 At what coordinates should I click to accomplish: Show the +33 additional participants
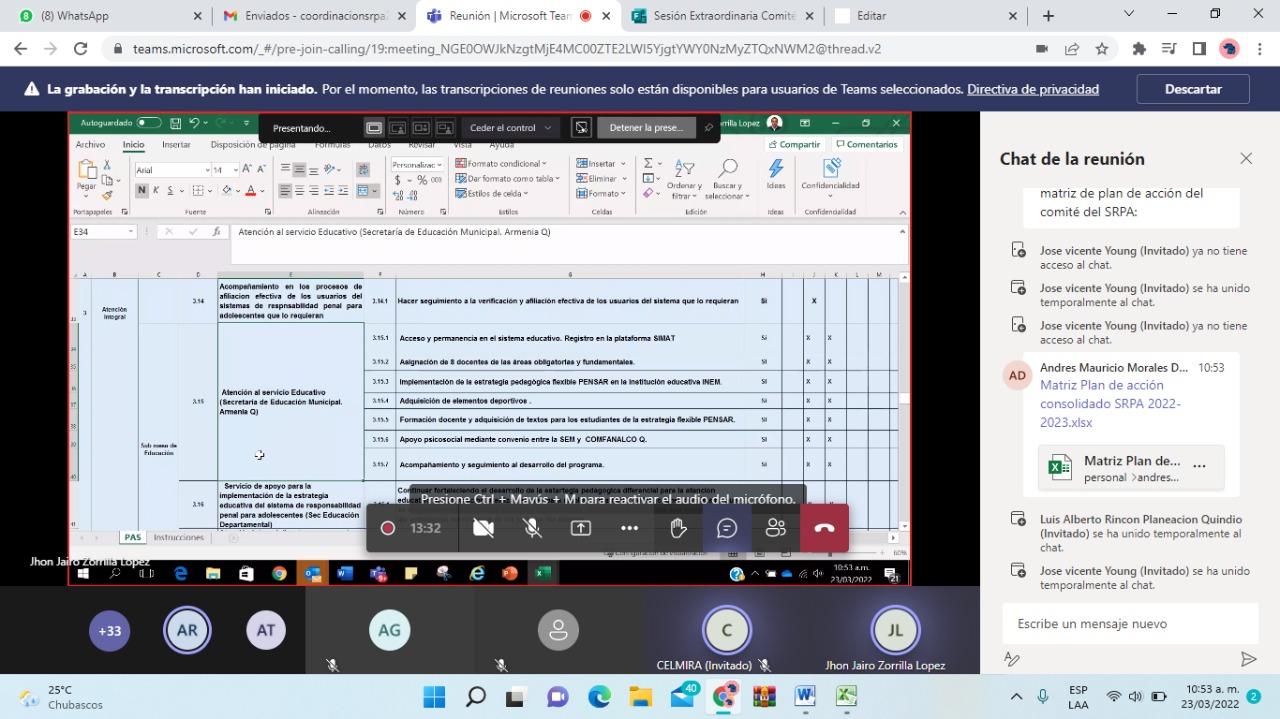coord(109,631)
